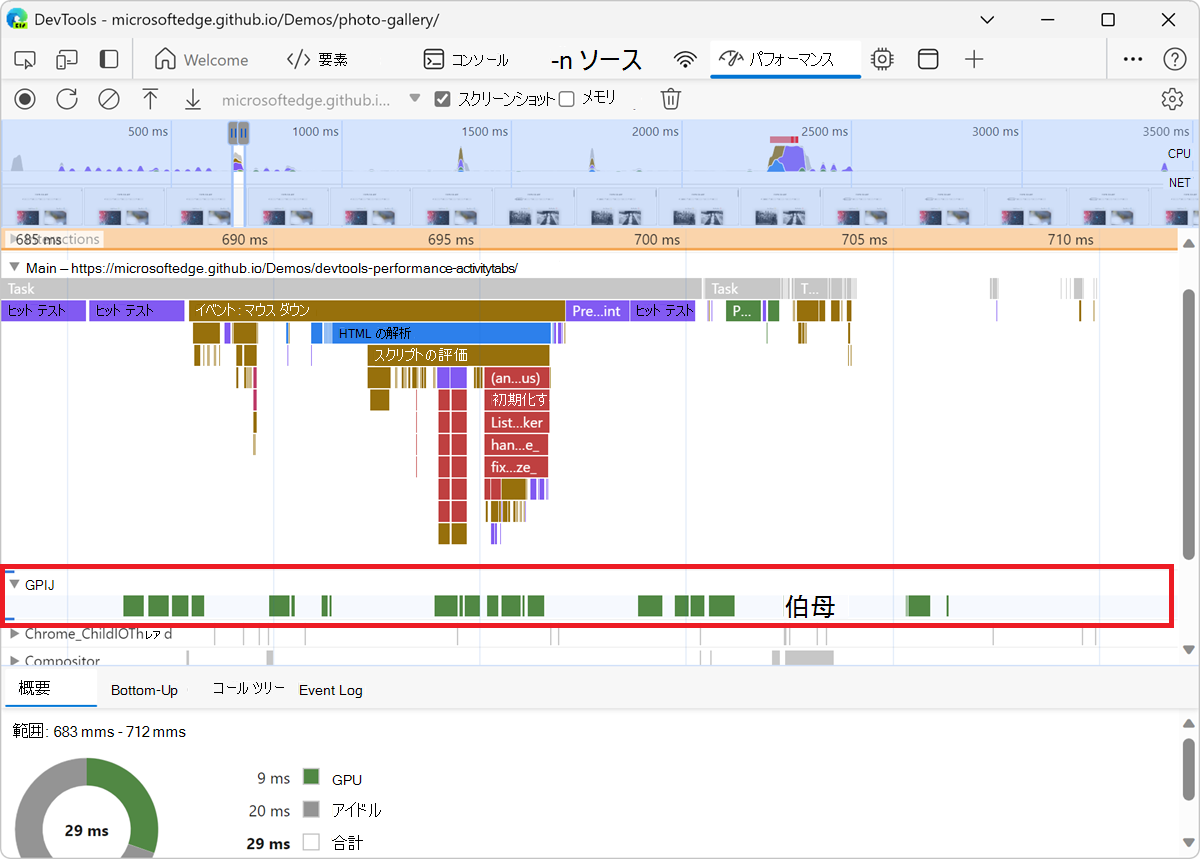
Task: Collapse the Main track
Action: click(x=14, y=267)
